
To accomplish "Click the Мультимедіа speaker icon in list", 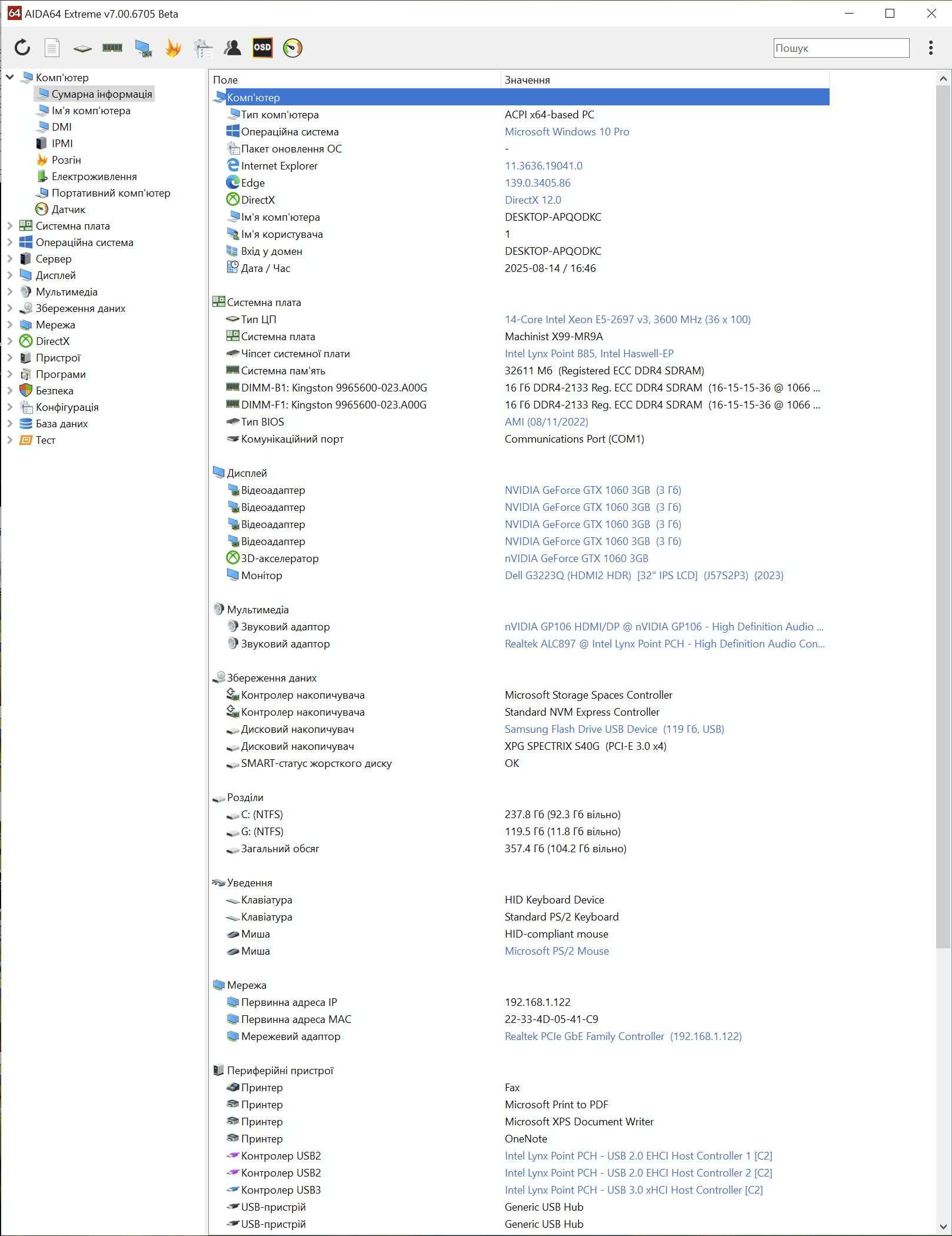I will pyautogui.click(x=219, y=609).
